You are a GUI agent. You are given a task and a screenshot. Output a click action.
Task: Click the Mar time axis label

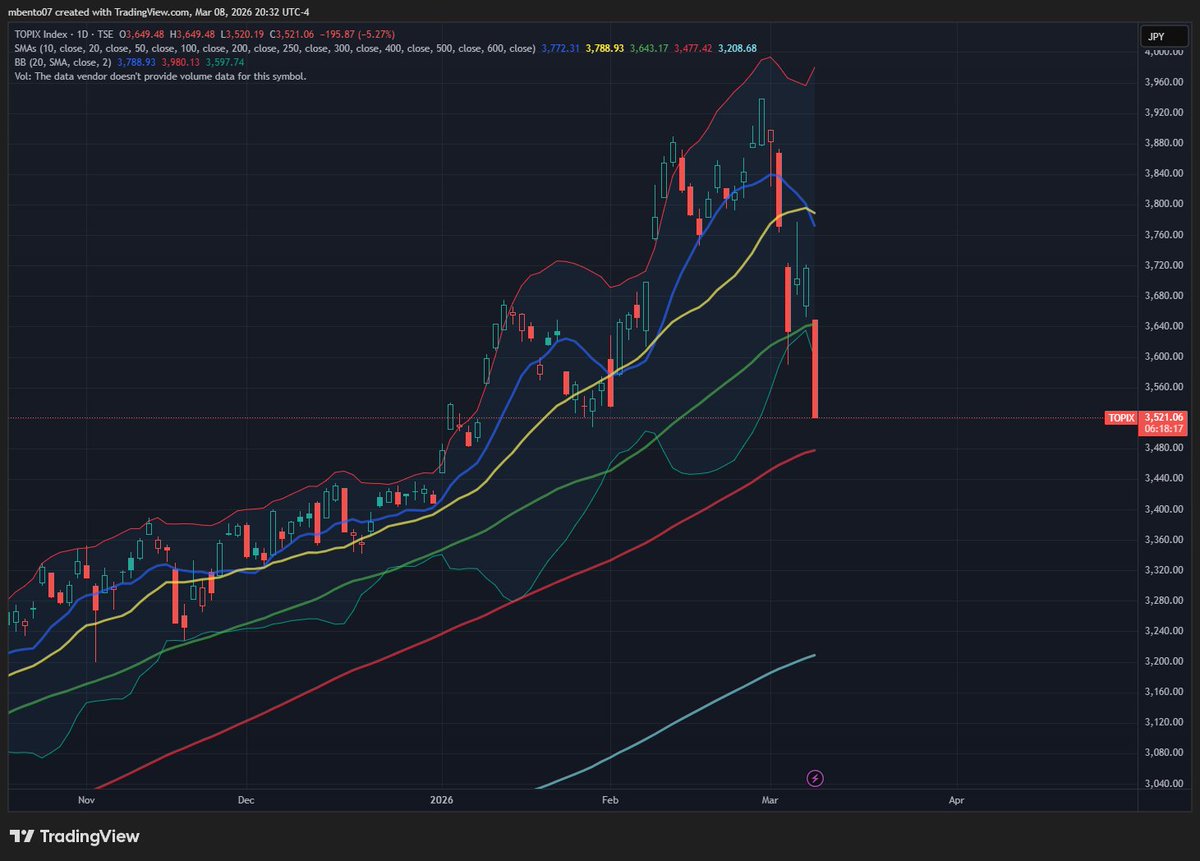770,800
